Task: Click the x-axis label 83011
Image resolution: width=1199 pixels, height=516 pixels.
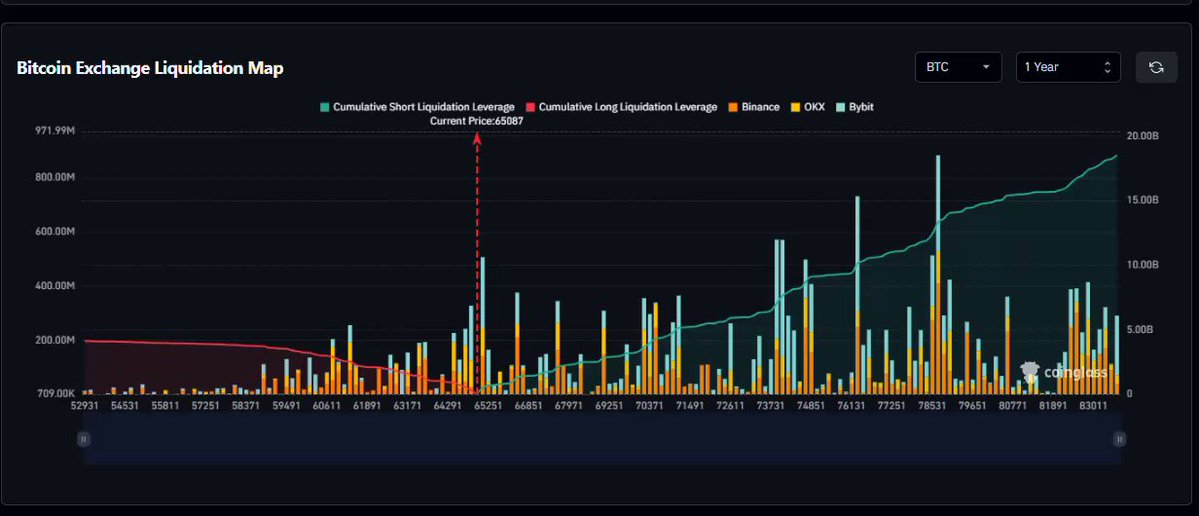Action: [x=1094, y=405]
